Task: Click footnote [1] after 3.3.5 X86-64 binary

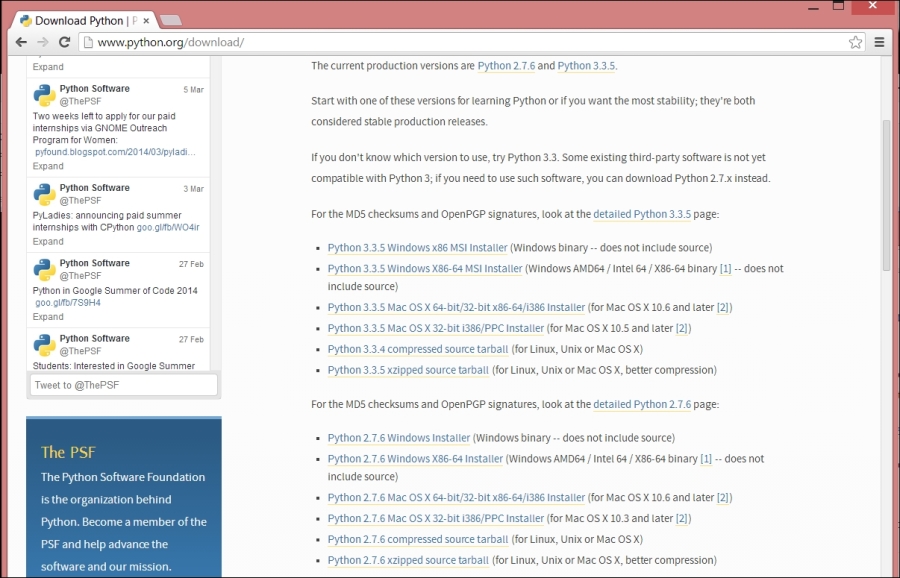Action: pyautogui.click(x=726, y=269)
